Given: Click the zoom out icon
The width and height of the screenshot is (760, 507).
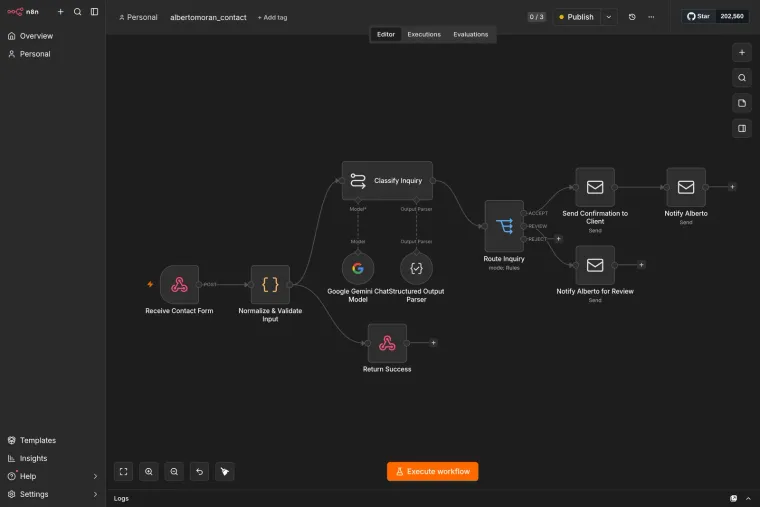Looking at the screenshot, I should tap(174, 472).
